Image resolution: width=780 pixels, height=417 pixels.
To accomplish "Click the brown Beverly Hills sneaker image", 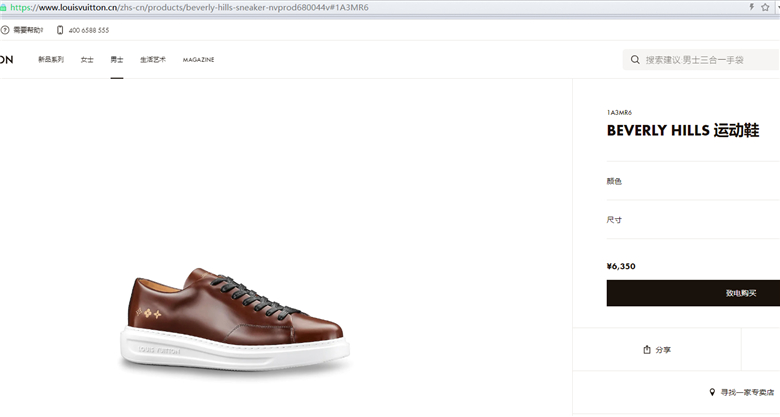I will point(235,320).
